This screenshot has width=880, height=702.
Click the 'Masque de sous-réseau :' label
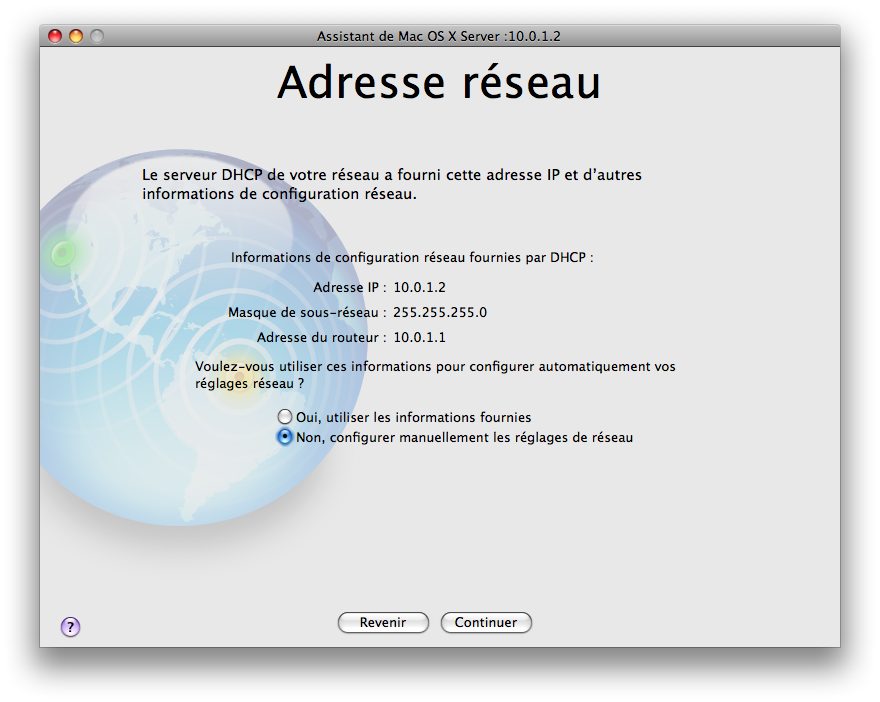(x=307, y=313)
